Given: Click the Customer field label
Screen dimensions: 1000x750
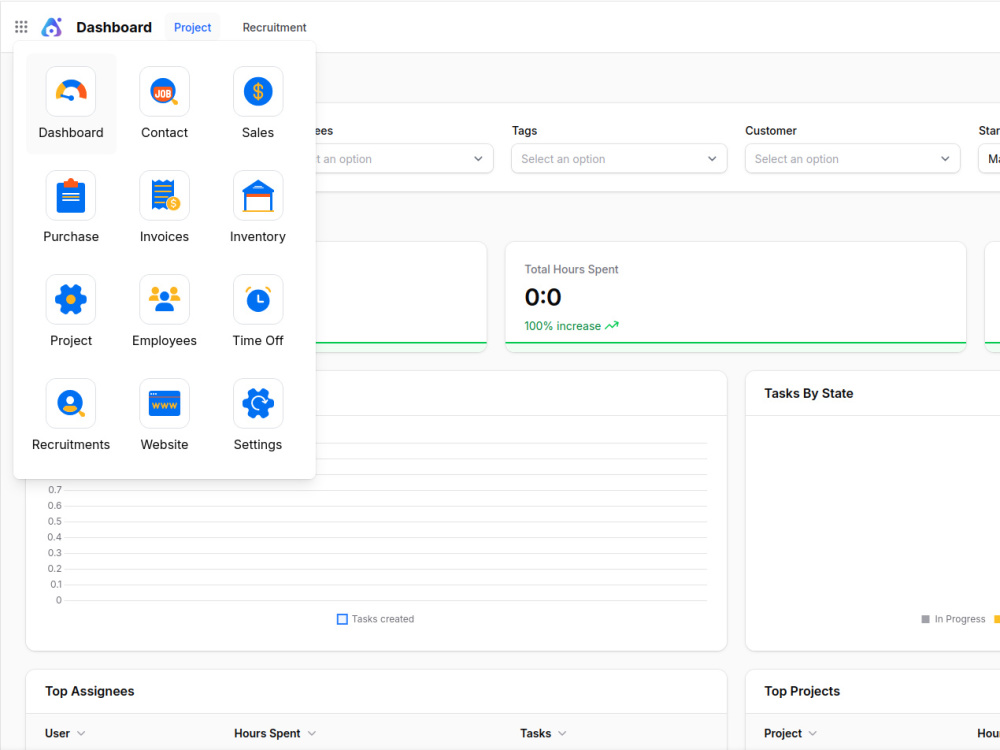Looking at the screenshot, I should pyautogui.click(x=770, y=131).
